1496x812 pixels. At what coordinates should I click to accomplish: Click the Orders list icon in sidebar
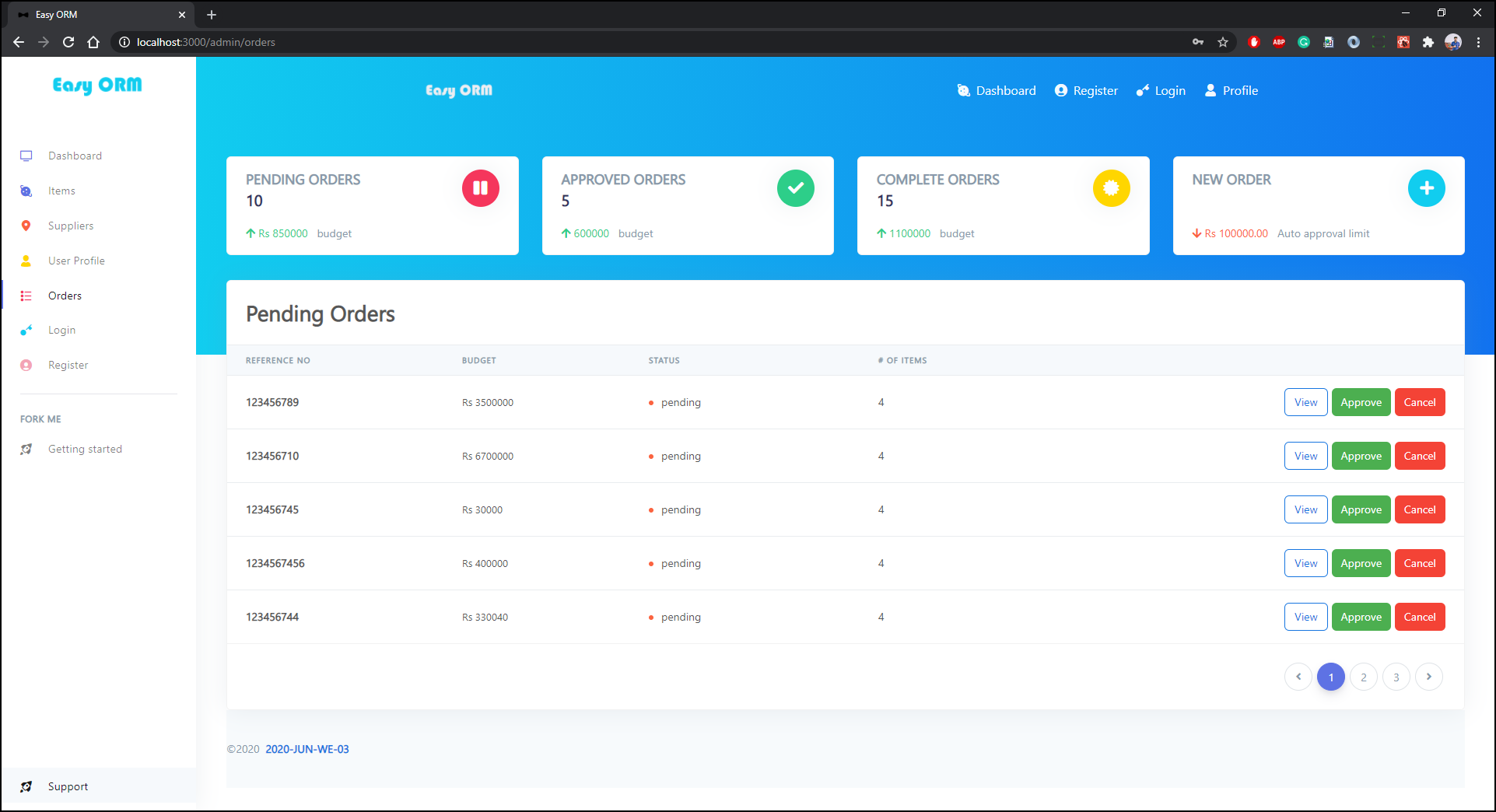coord(26,296)
